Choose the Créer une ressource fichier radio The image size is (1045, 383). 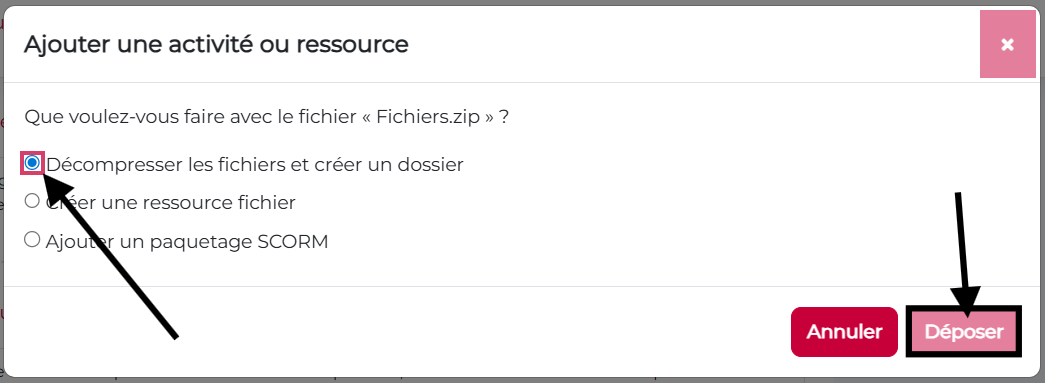32,200
